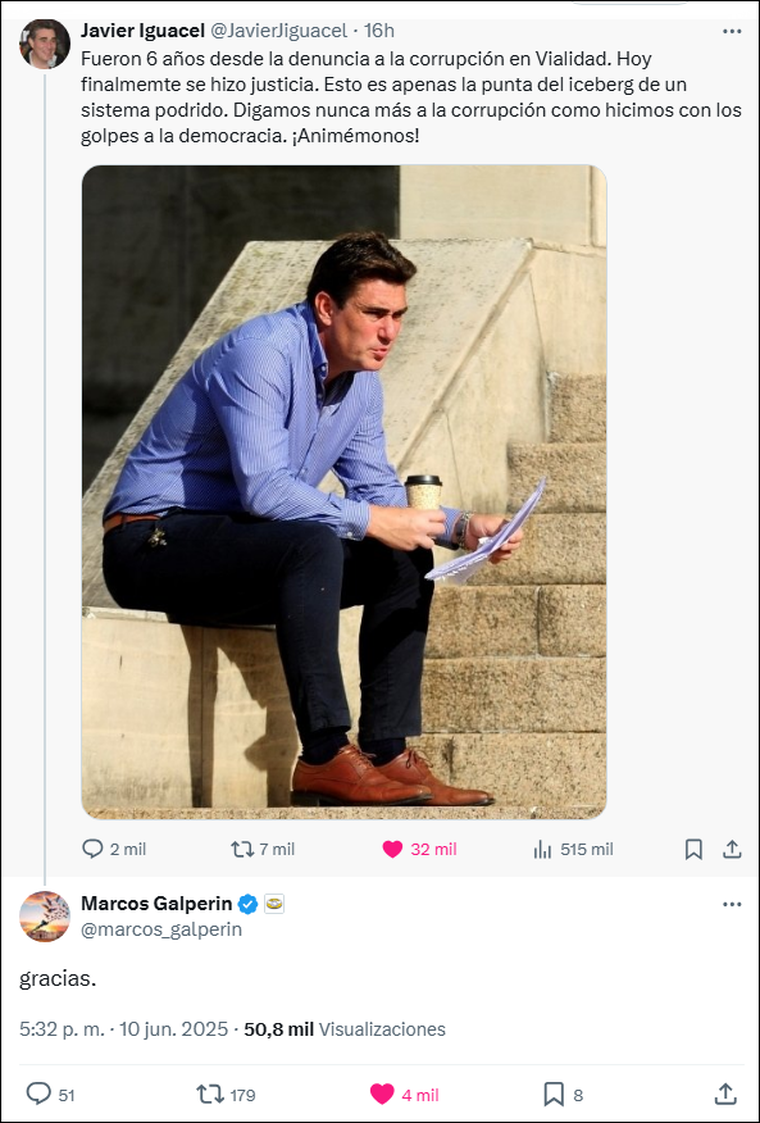View analytics with bar-chart icon showing 515 mil
760x1123 pixels.
(x=541, y=849)
